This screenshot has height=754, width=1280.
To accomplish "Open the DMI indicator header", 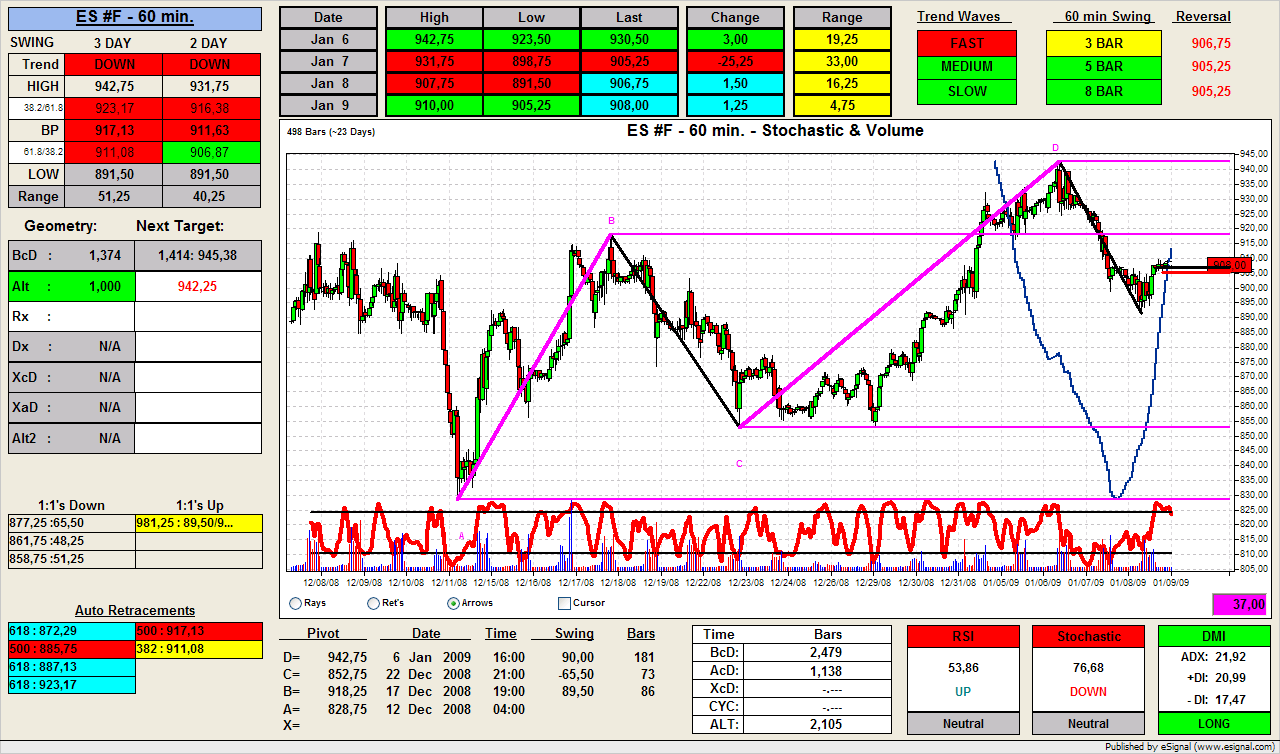I will click(x=1214, y=636).
